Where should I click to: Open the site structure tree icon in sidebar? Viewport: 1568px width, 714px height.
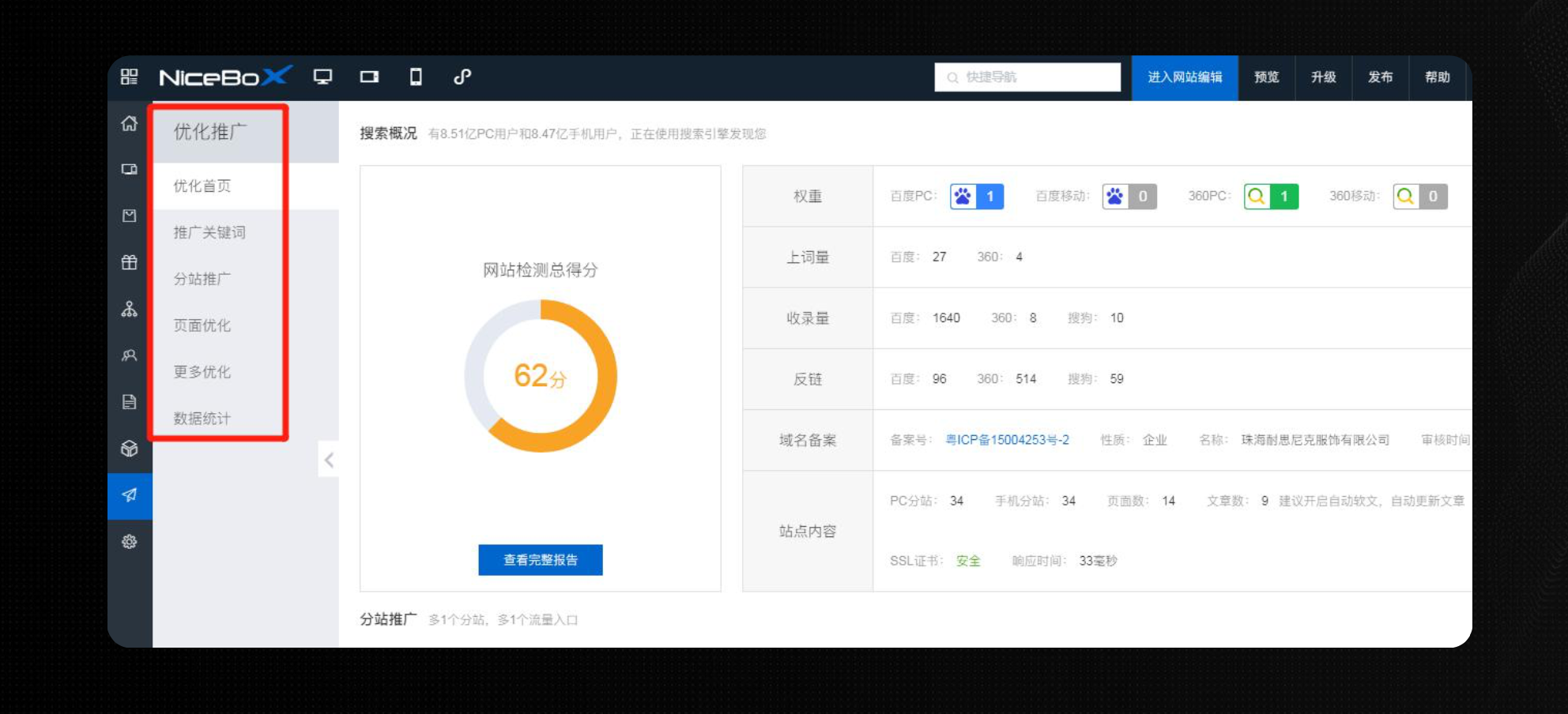(x=130, y=309)
